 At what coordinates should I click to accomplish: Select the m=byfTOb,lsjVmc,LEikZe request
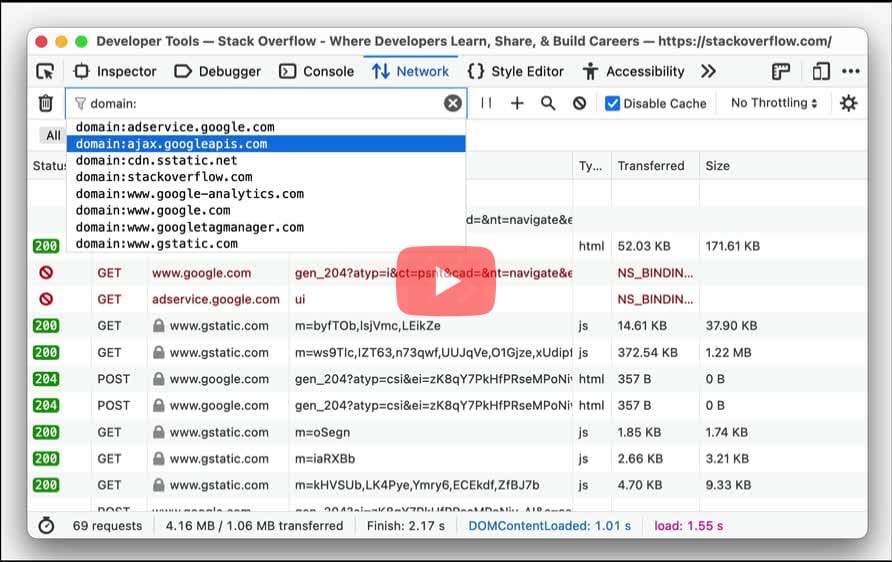(367, 326)
